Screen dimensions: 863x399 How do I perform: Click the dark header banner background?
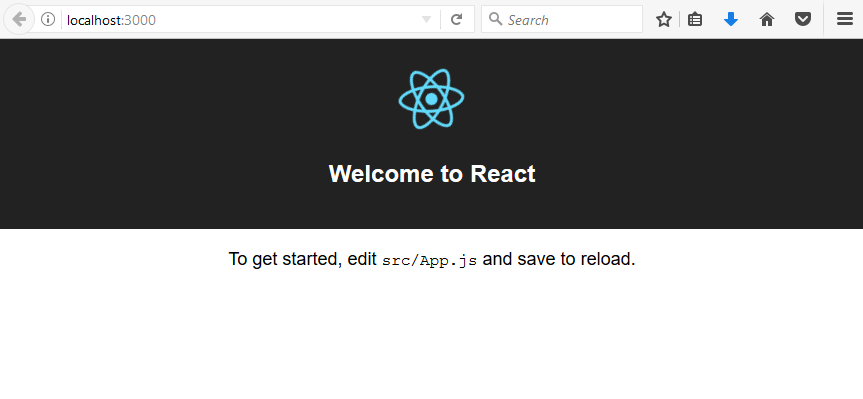[x=165, y=132]
